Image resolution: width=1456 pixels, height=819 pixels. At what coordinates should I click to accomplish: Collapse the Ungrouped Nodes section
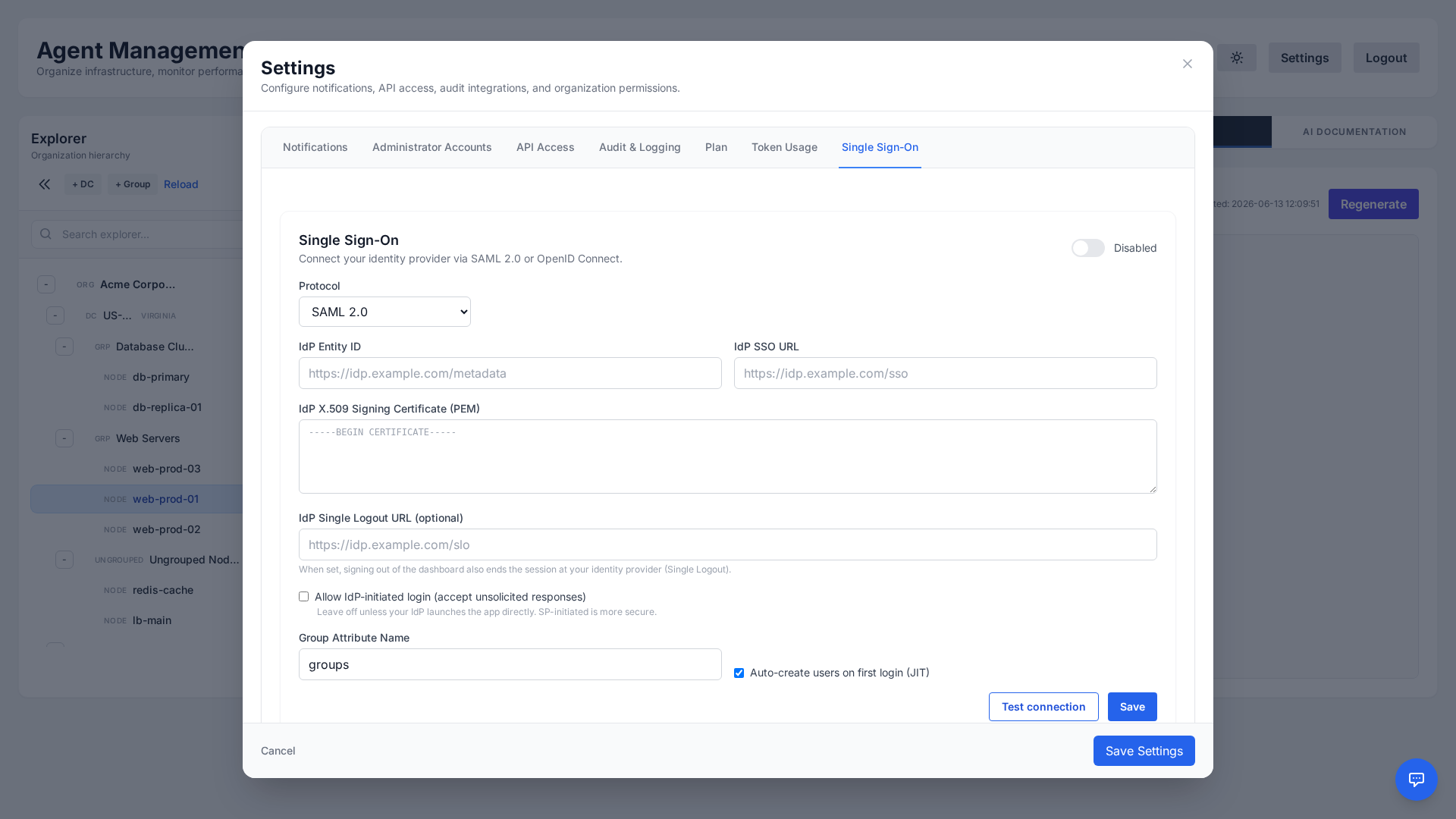(64, 560)
